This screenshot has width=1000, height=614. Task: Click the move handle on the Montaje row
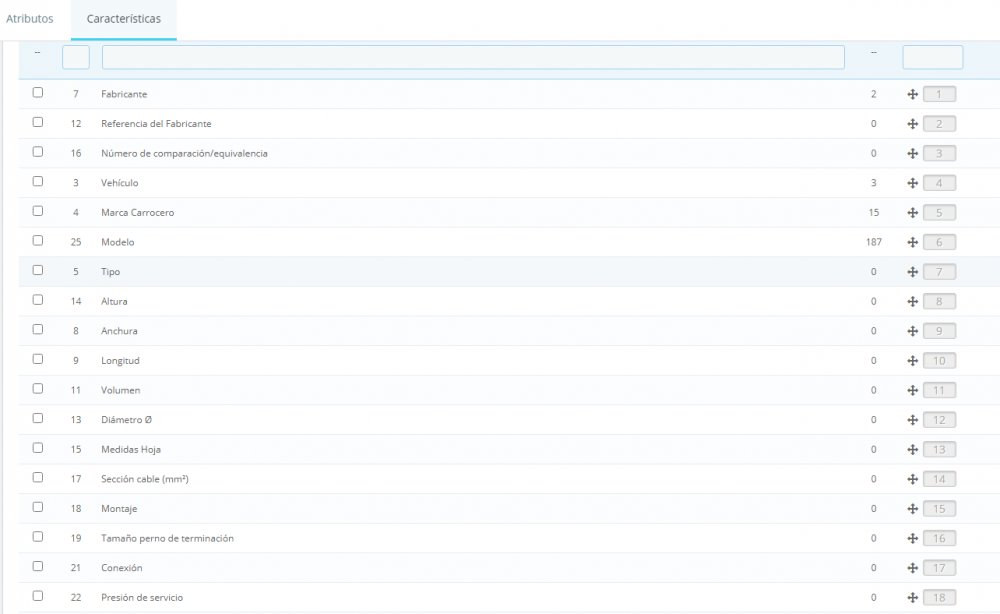pos(913,508)
